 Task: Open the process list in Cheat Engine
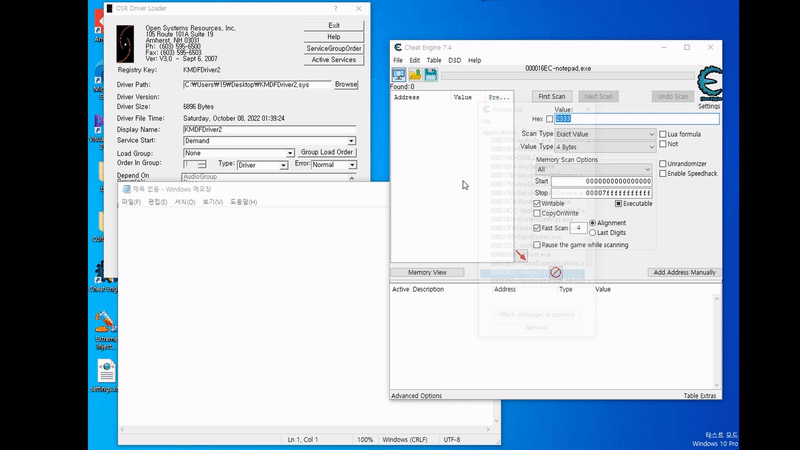click(x=398, y=74)
